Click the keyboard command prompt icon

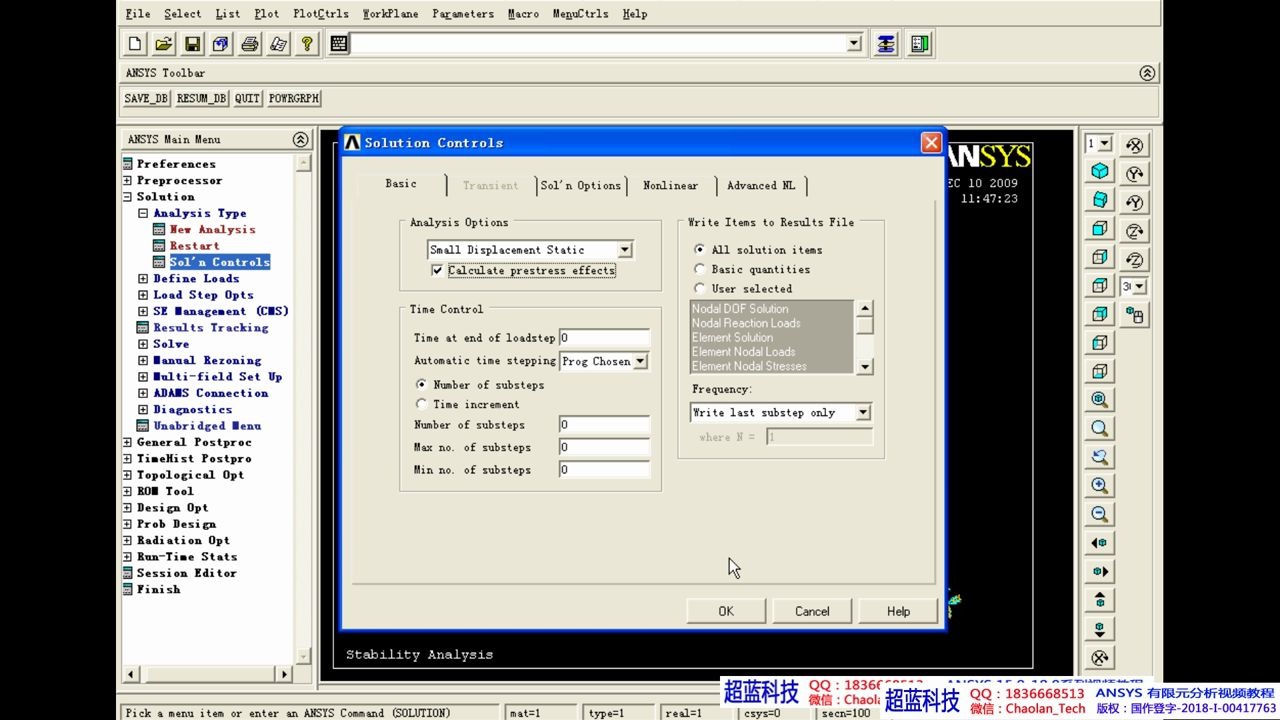point(339,44)
